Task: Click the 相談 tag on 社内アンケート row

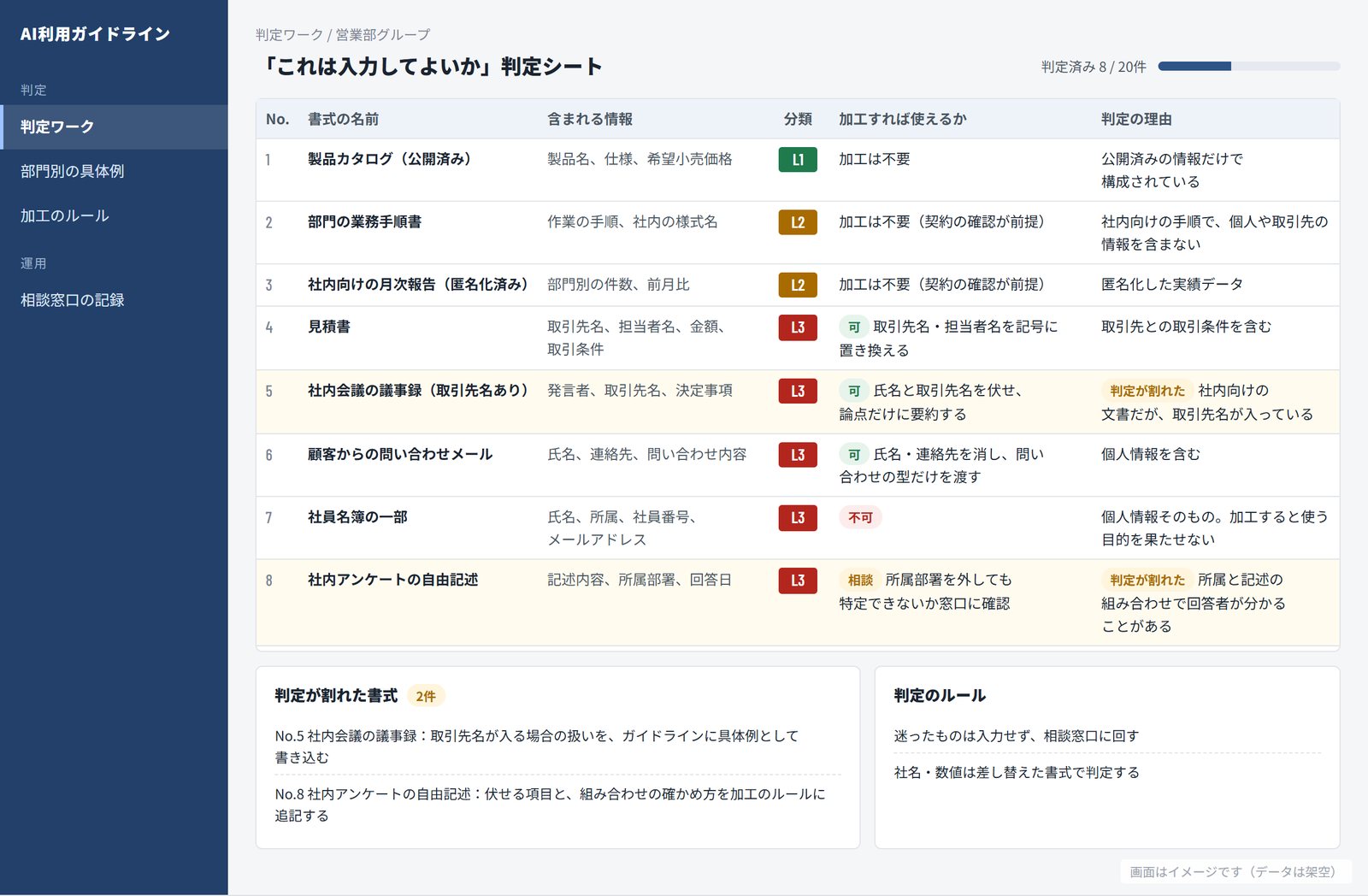Action: (860, 580)
